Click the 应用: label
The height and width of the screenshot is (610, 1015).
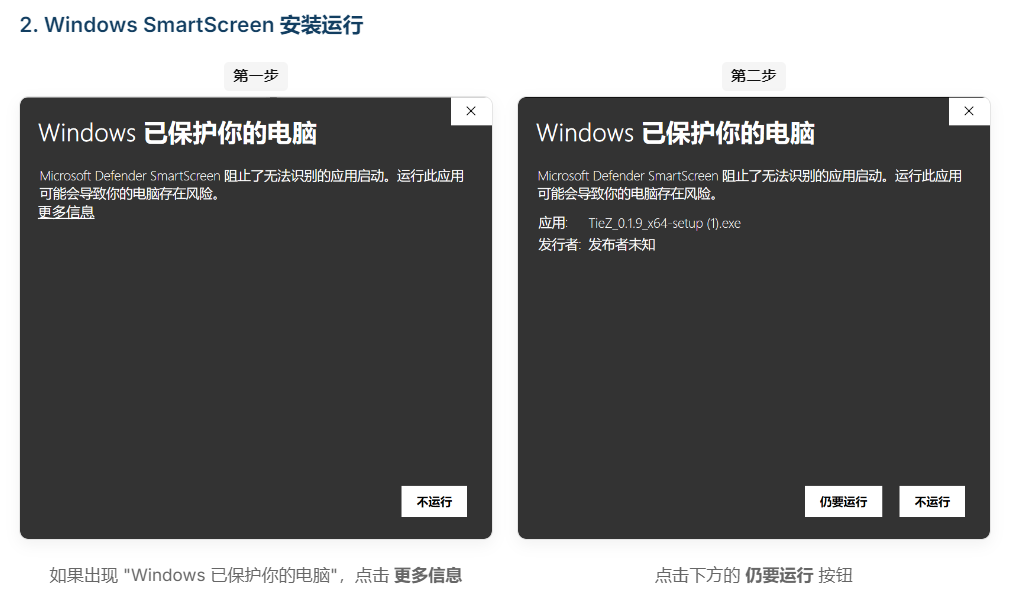tap(553, 223)
